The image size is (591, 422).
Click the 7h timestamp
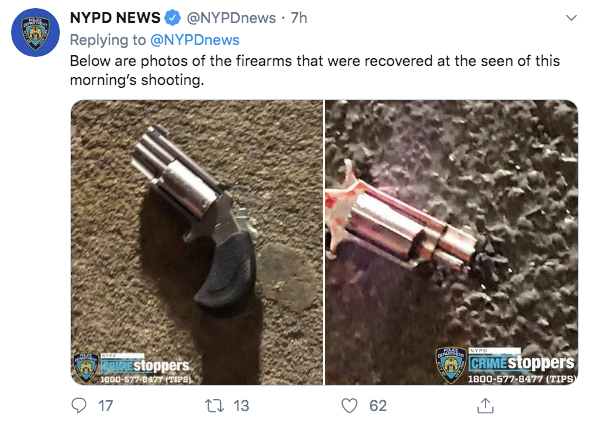299,18
